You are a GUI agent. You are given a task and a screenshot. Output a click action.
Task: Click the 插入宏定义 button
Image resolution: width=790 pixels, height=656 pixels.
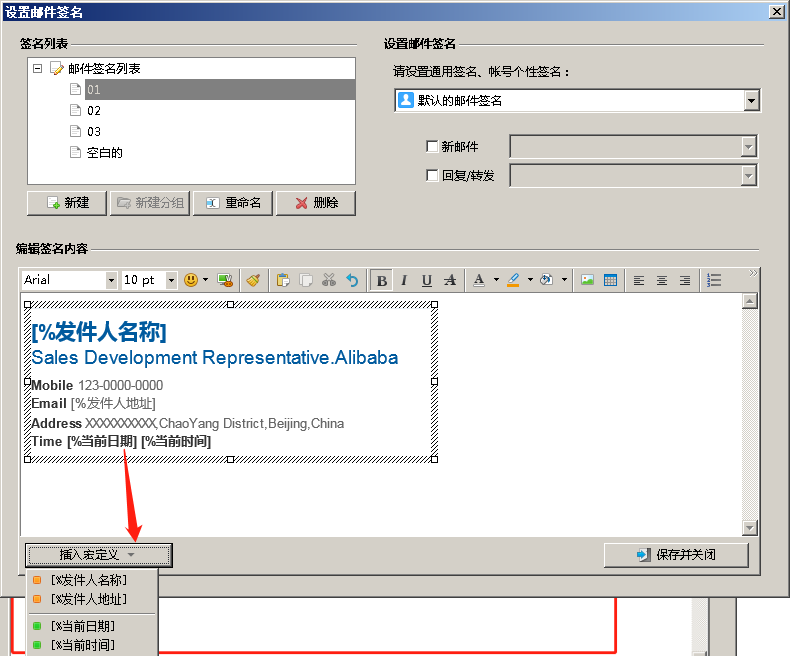click(99, 555)
